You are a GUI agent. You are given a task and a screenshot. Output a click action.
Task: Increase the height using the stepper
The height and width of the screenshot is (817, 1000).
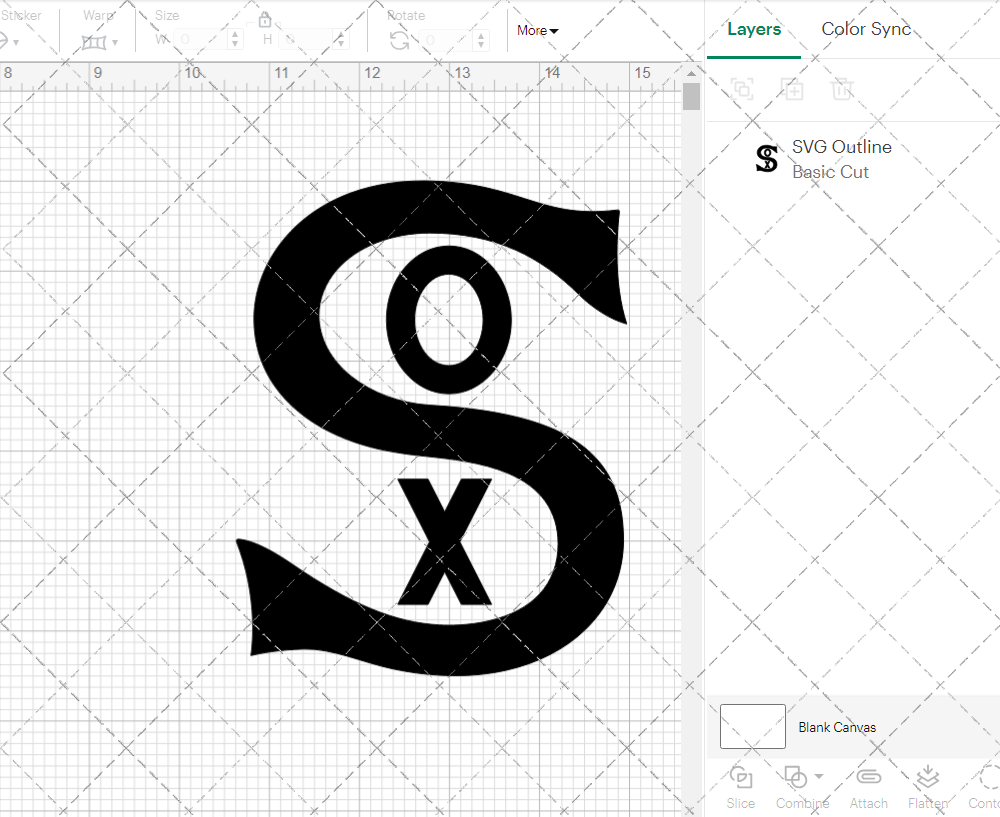point(341,34)
